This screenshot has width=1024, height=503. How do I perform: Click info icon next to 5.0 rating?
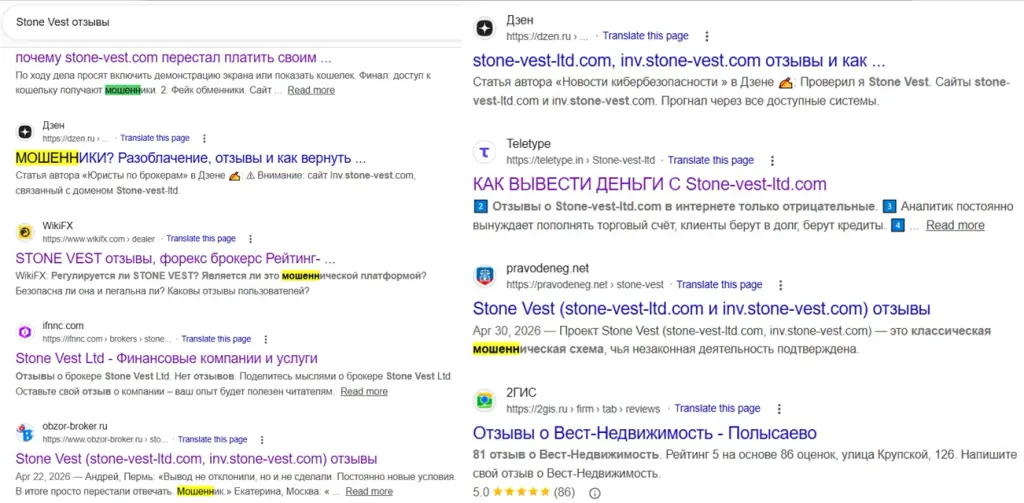tap(594, 493)
